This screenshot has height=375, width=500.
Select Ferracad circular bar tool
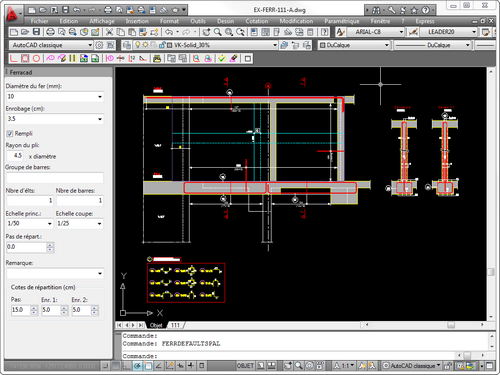click(x=36, y=59)
